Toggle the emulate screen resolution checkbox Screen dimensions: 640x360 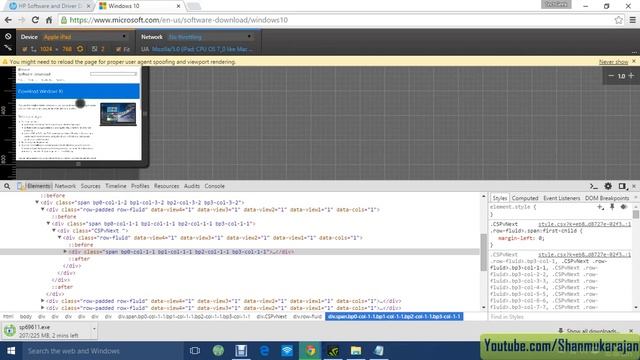(24, 49)
